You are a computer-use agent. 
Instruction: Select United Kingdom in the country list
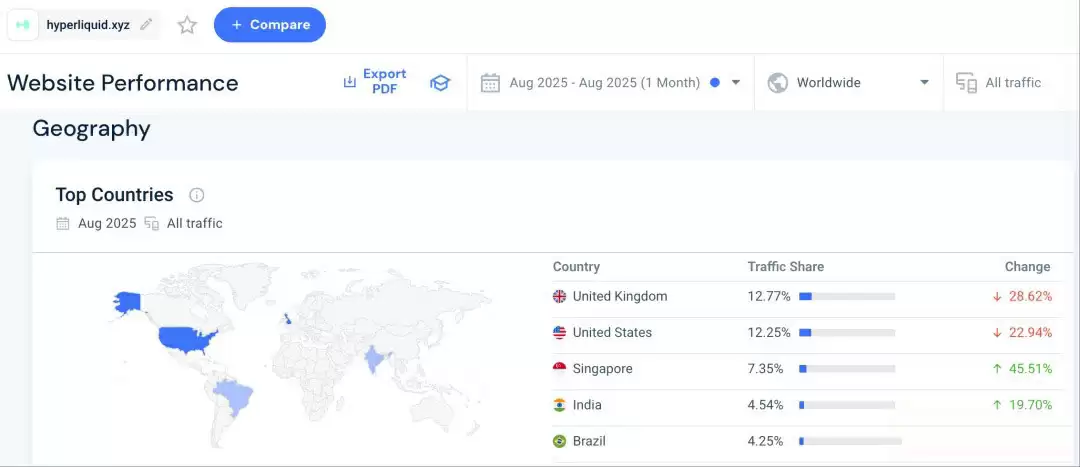click(619, 297)
